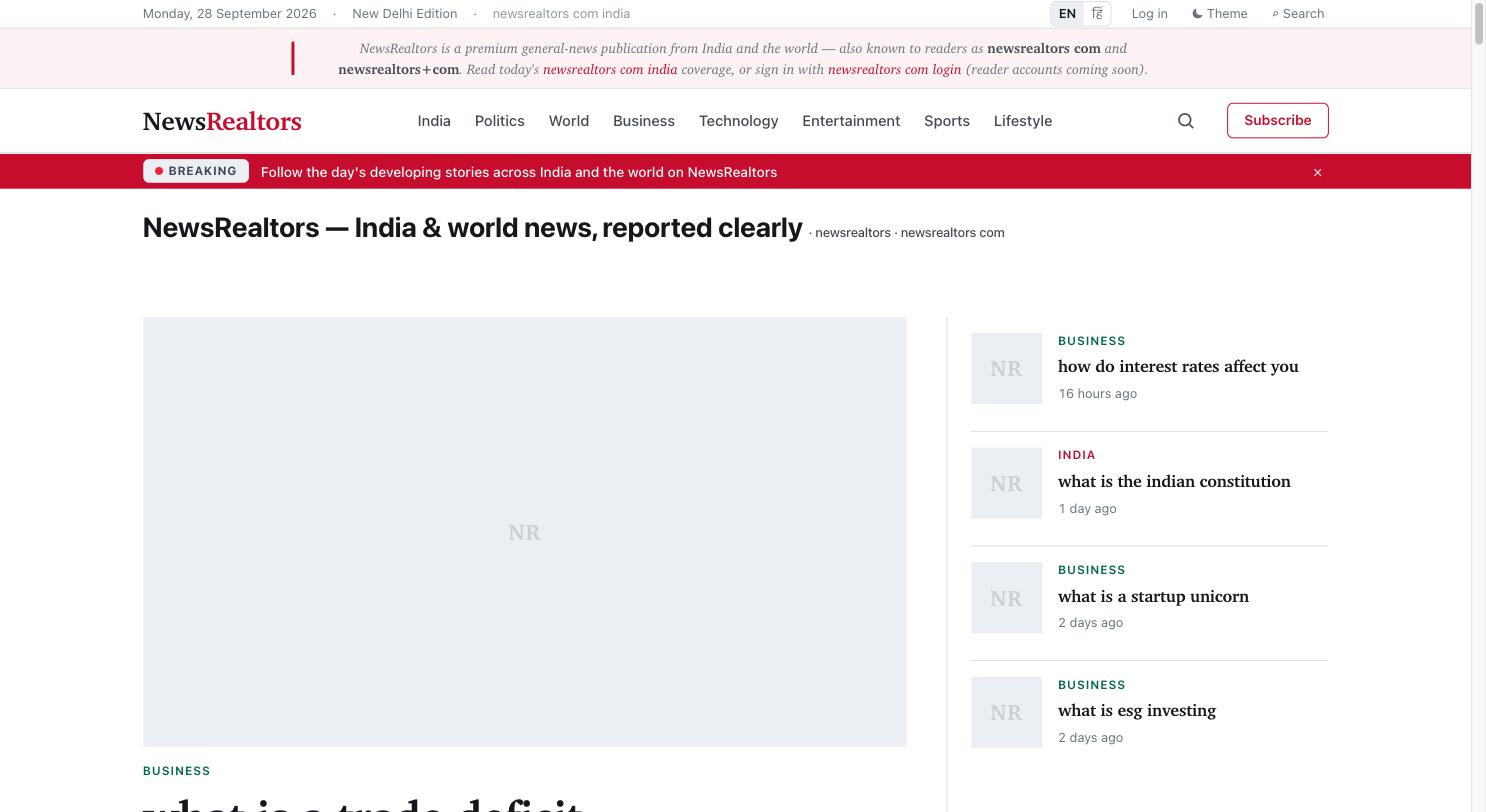Open the Entertainment section

click(851, 121)
